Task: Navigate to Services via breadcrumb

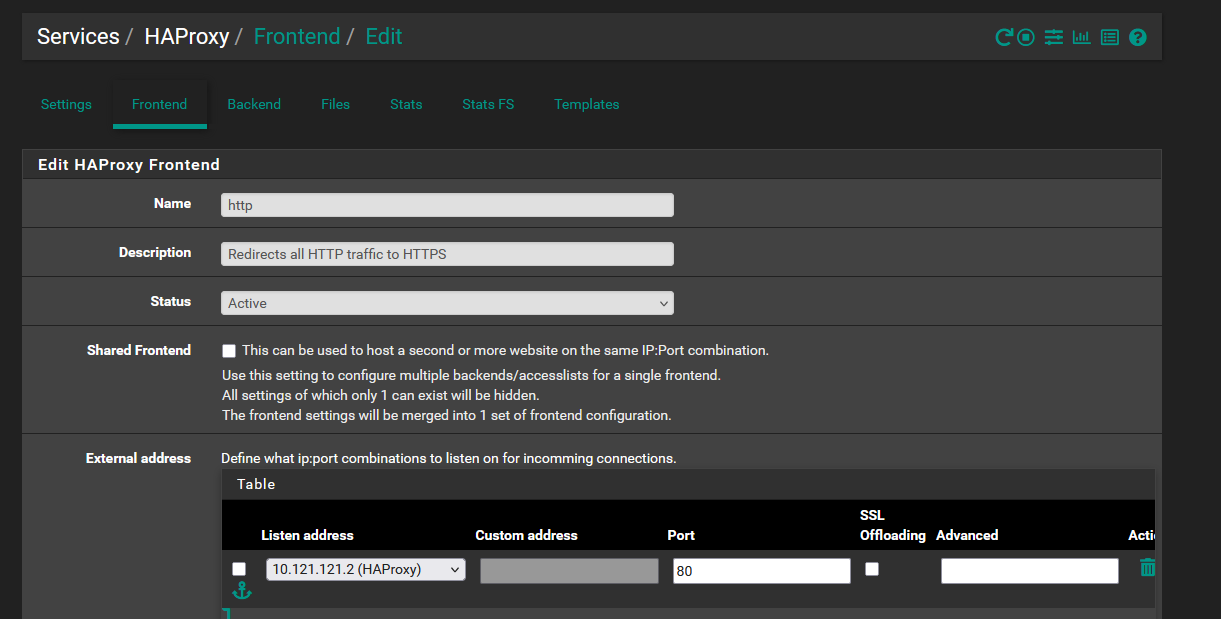Action: [x=77, y=36]
